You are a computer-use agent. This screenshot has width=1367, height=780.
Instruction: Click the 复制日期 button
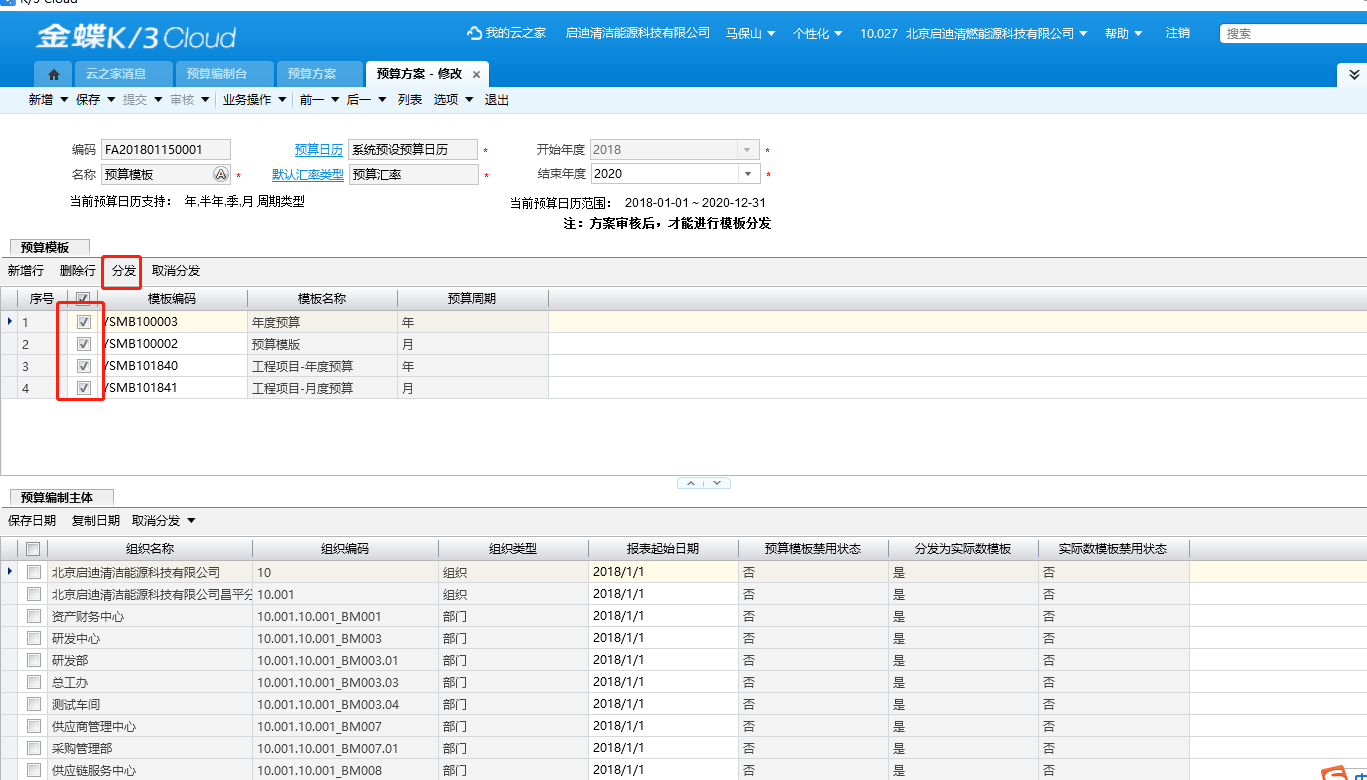click(x=96, y=521)
